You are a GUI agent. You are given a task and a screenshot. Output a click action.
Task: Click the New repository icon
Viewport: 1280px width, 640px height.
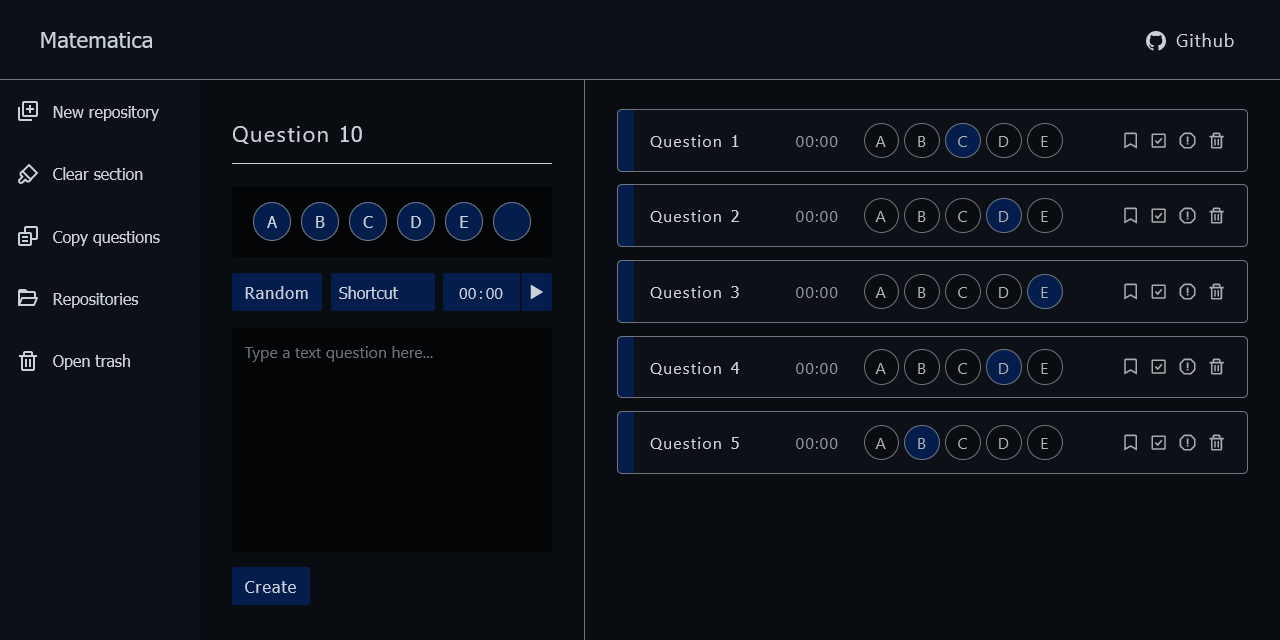pyautogui.click(x=27, y=111)
